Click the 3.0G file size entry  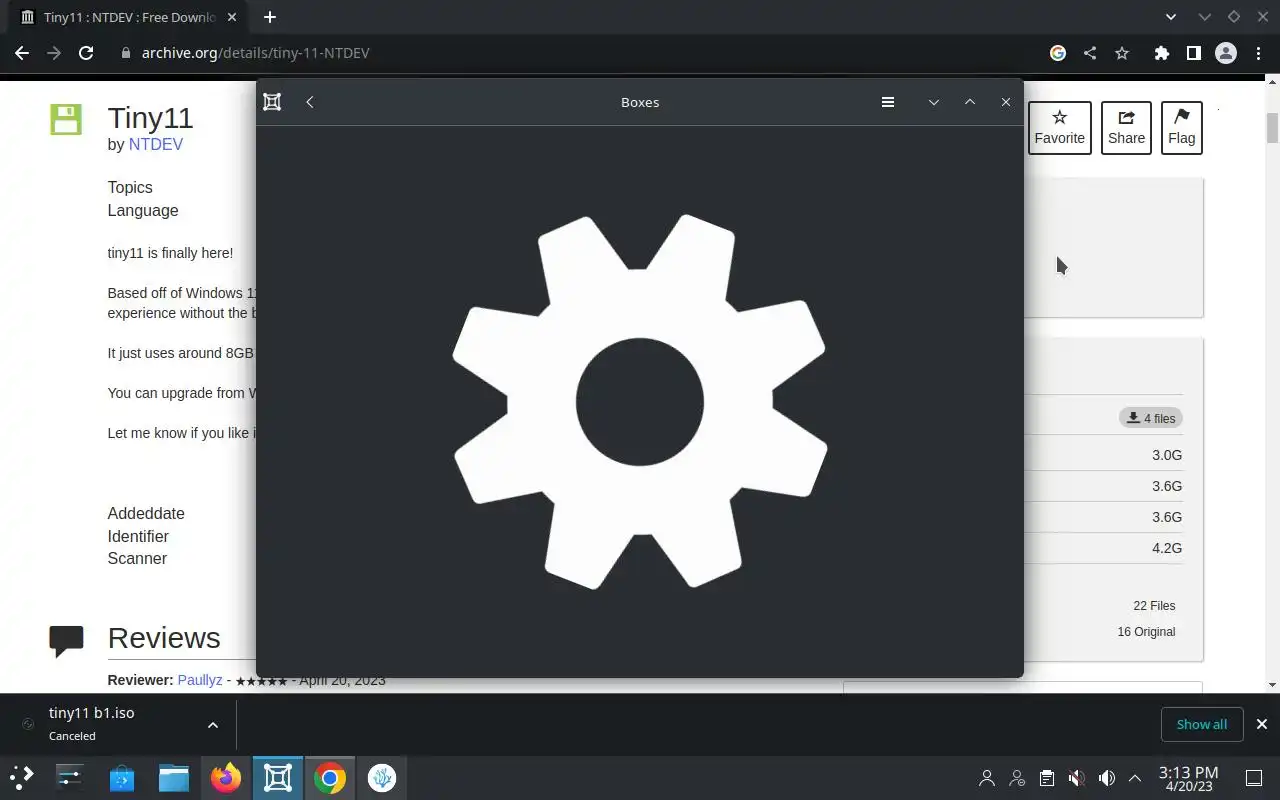[1167, 455]
